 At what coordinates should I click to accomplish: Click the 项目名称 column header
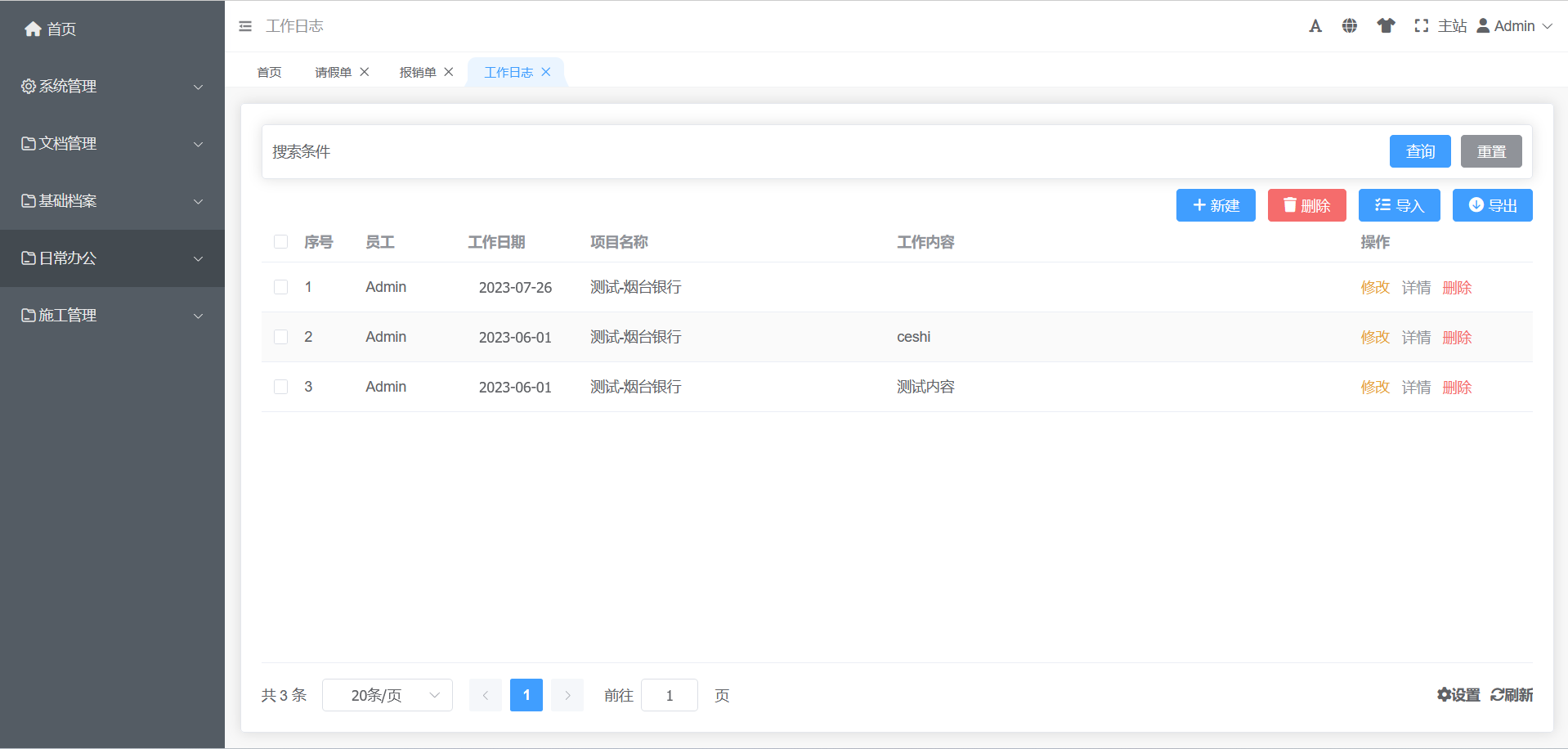619,242
